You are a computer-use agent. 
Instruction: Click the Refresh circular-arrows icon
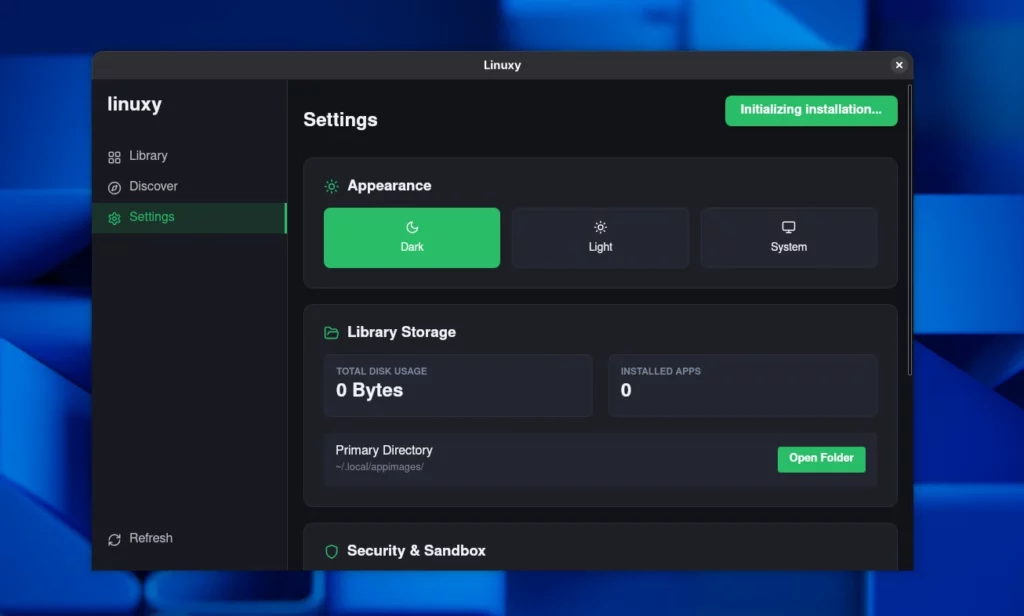point(115,538)
